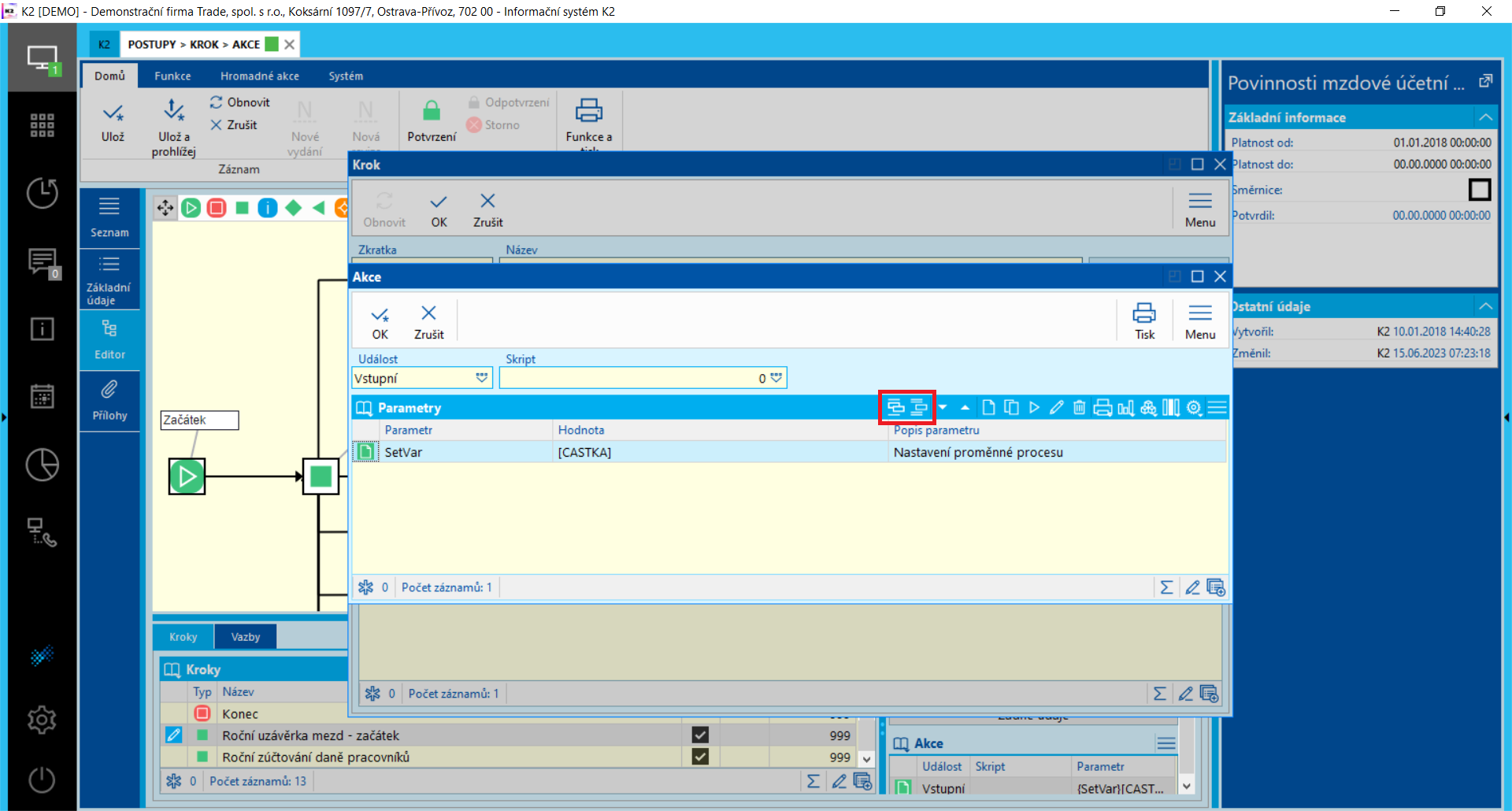This screenshot has height=811, width=1512.
Task: Open the Menu in Akce window
Action: pyautogui.click(x=1200, y=321)
